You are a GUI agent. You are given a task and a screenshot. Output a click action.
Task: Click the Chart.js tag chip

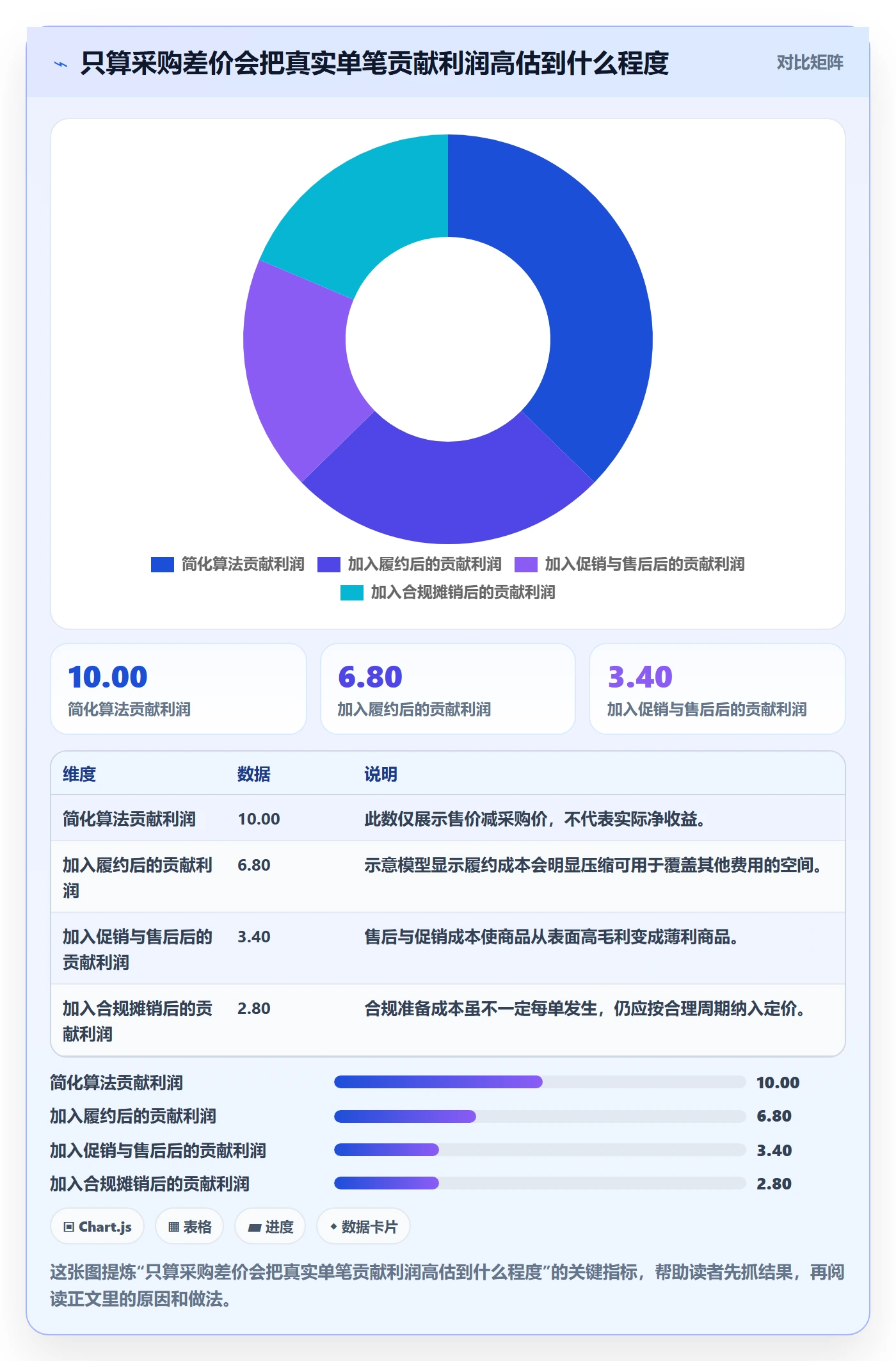(x=97, y=1227)
